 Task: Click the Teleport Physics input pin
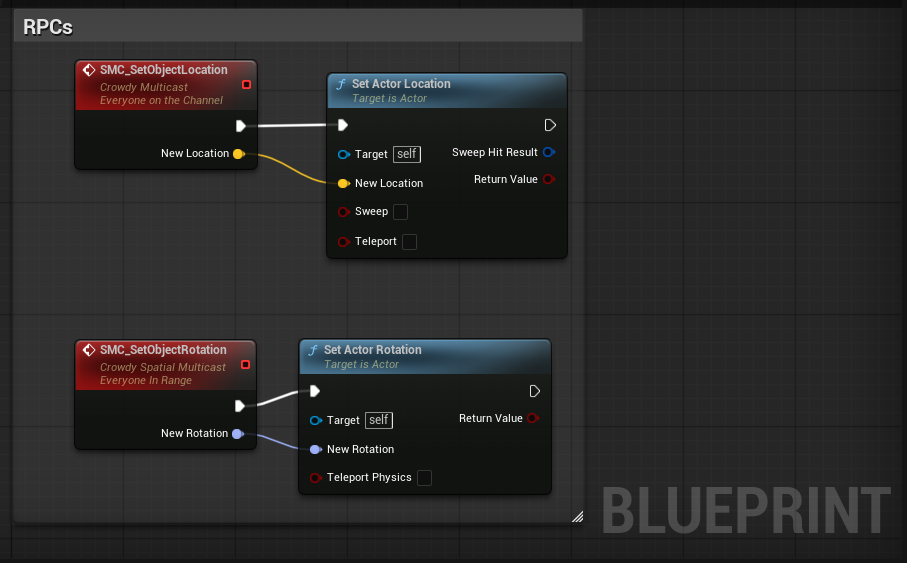point(316,478)
